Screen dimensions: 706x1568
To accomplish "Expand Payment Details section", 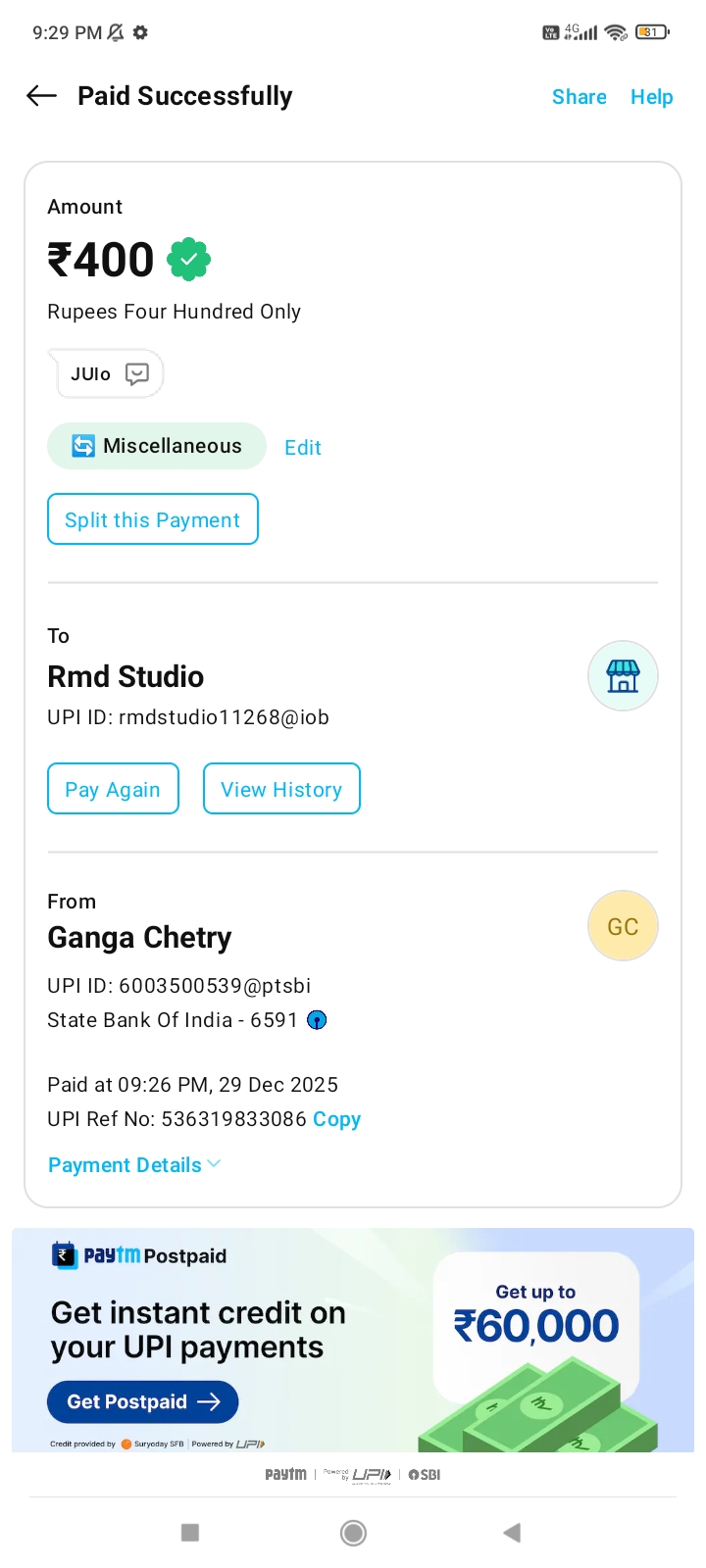I will 134,1165.
